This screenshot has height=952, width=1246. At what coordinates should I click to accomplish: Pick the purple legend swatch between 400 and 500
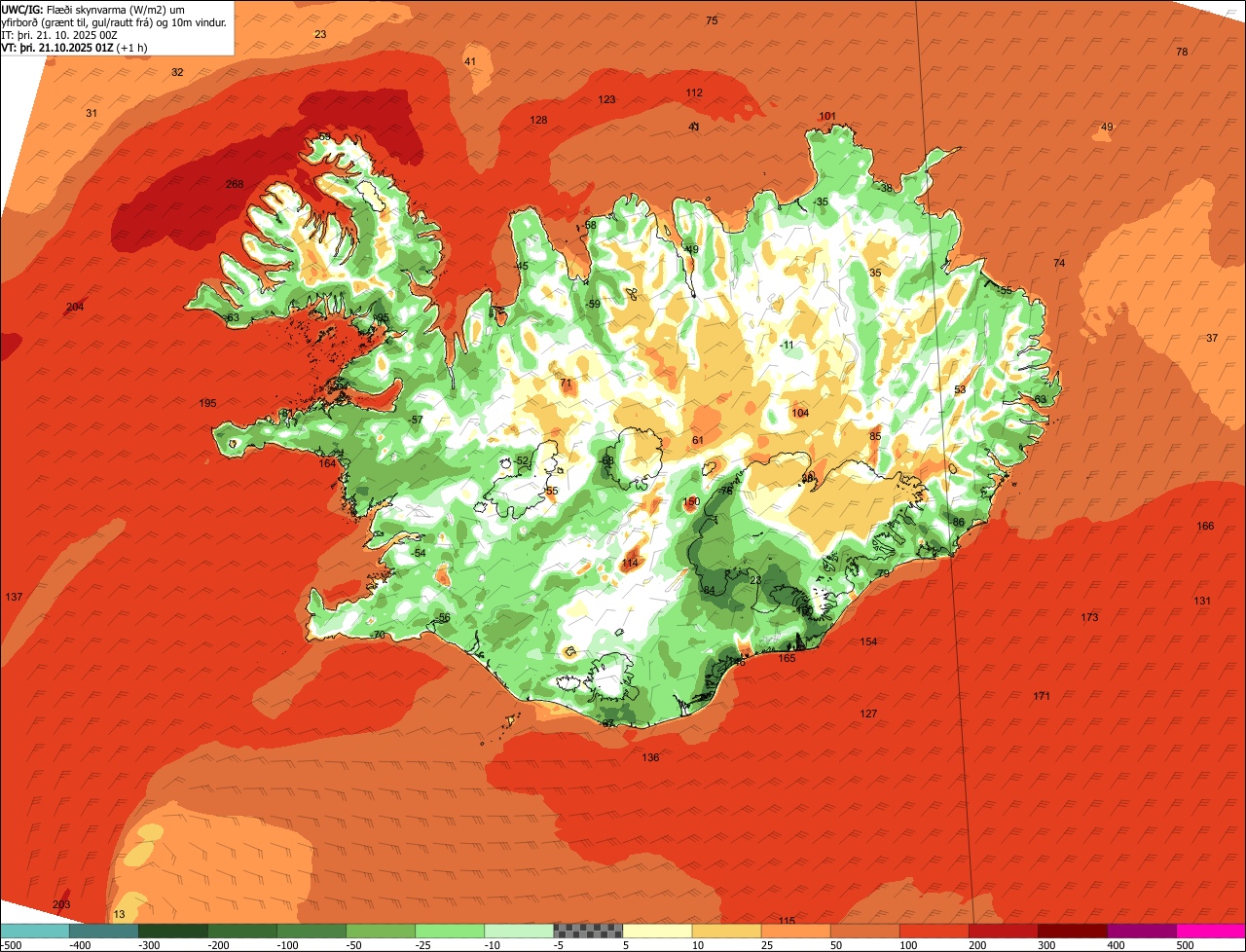tap(1141, 931)
